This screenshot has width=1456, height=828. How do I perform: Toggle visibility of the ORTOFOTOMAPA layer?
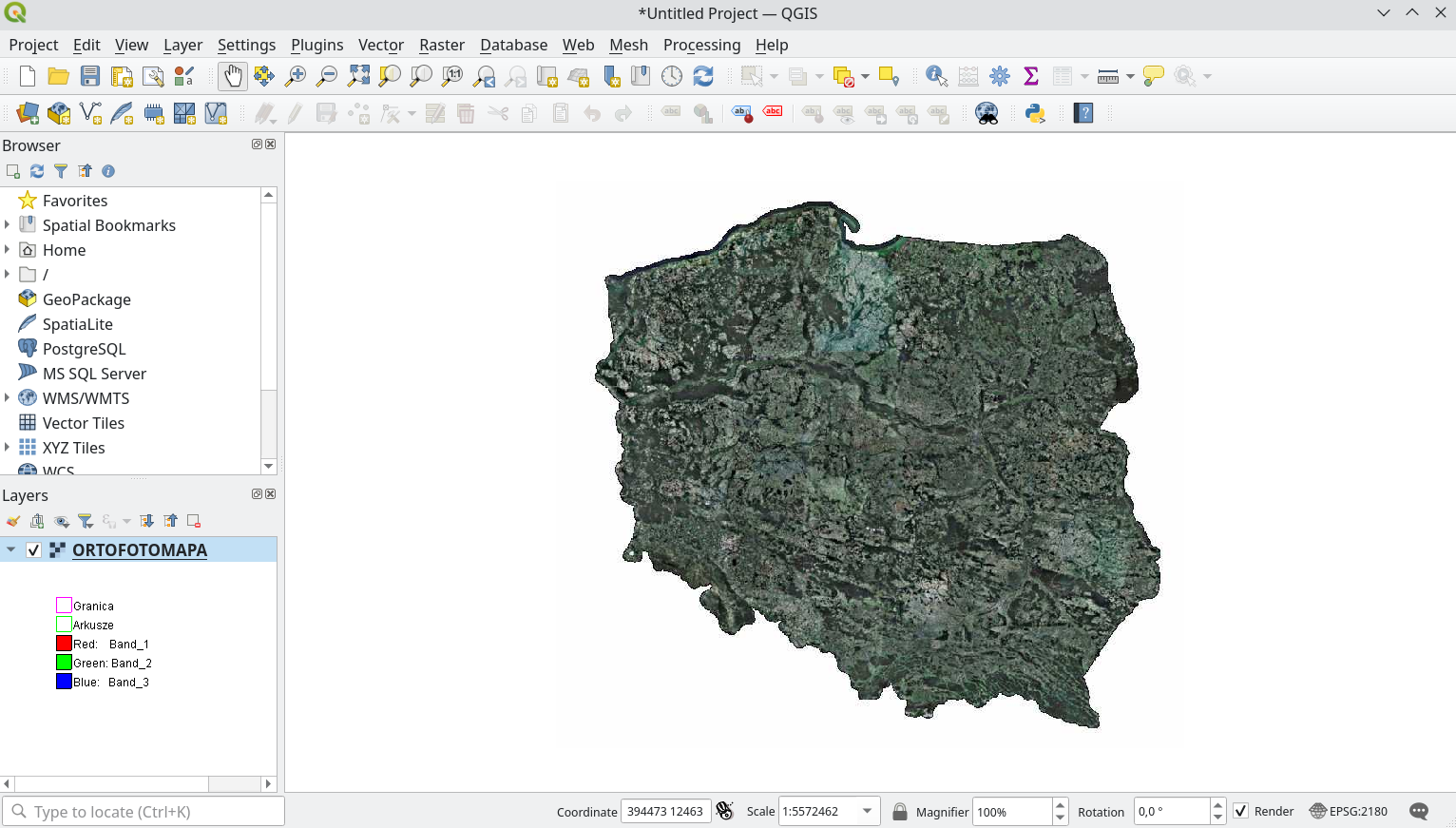pyautogui.click(x=35, y=549)
